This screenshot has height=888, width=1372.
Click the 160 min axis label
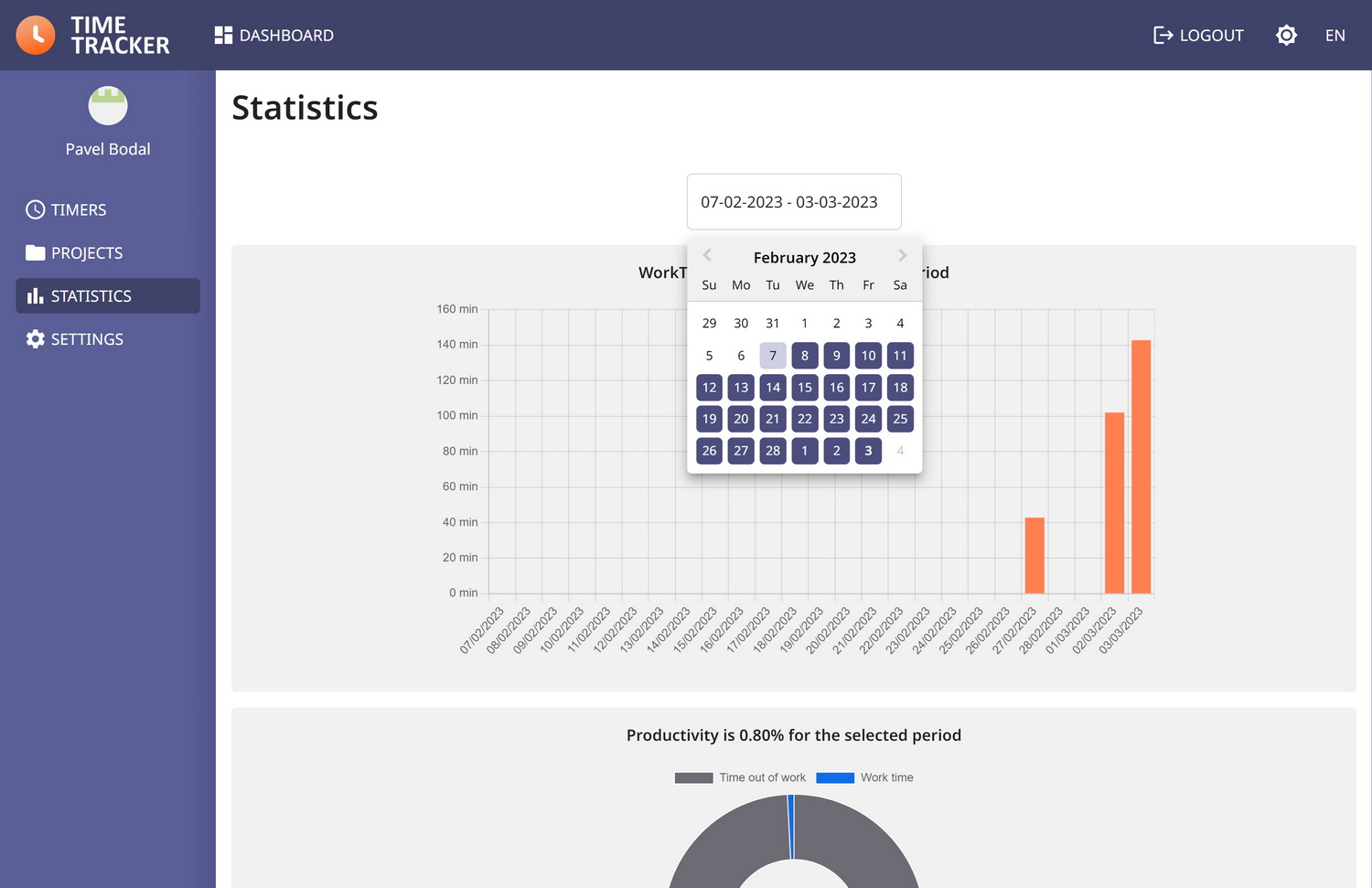pos(457,309)
